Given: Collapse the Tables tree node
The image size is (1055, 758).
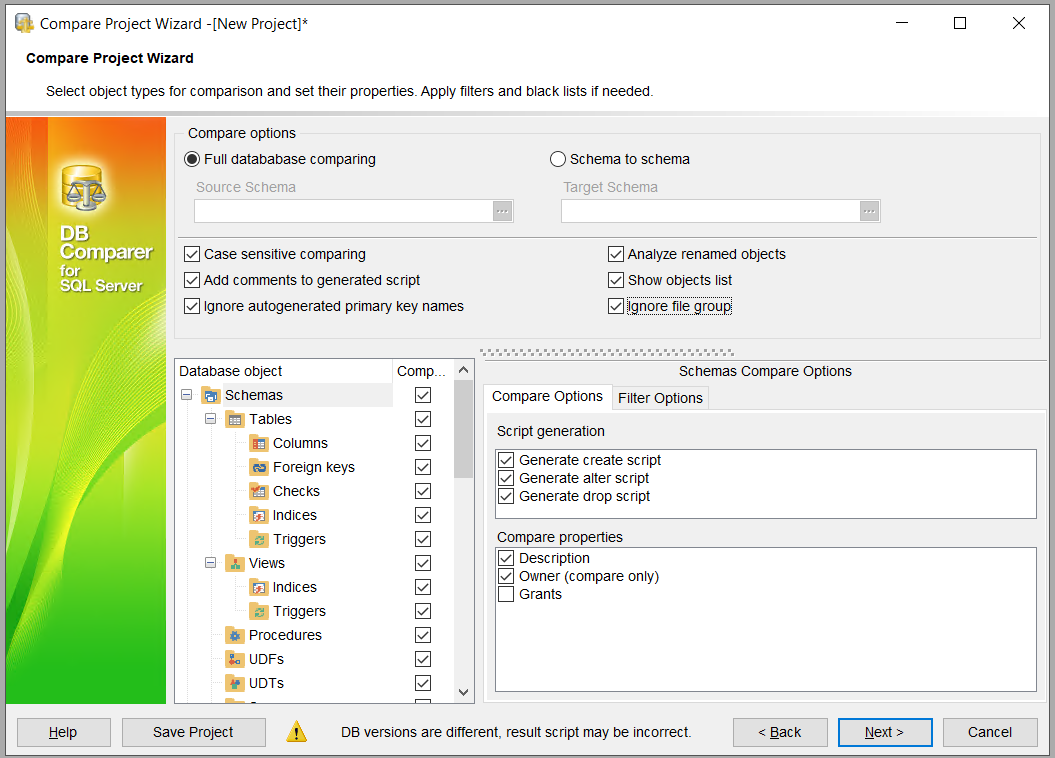Looking at the screenshot, I should pos(209,419).
